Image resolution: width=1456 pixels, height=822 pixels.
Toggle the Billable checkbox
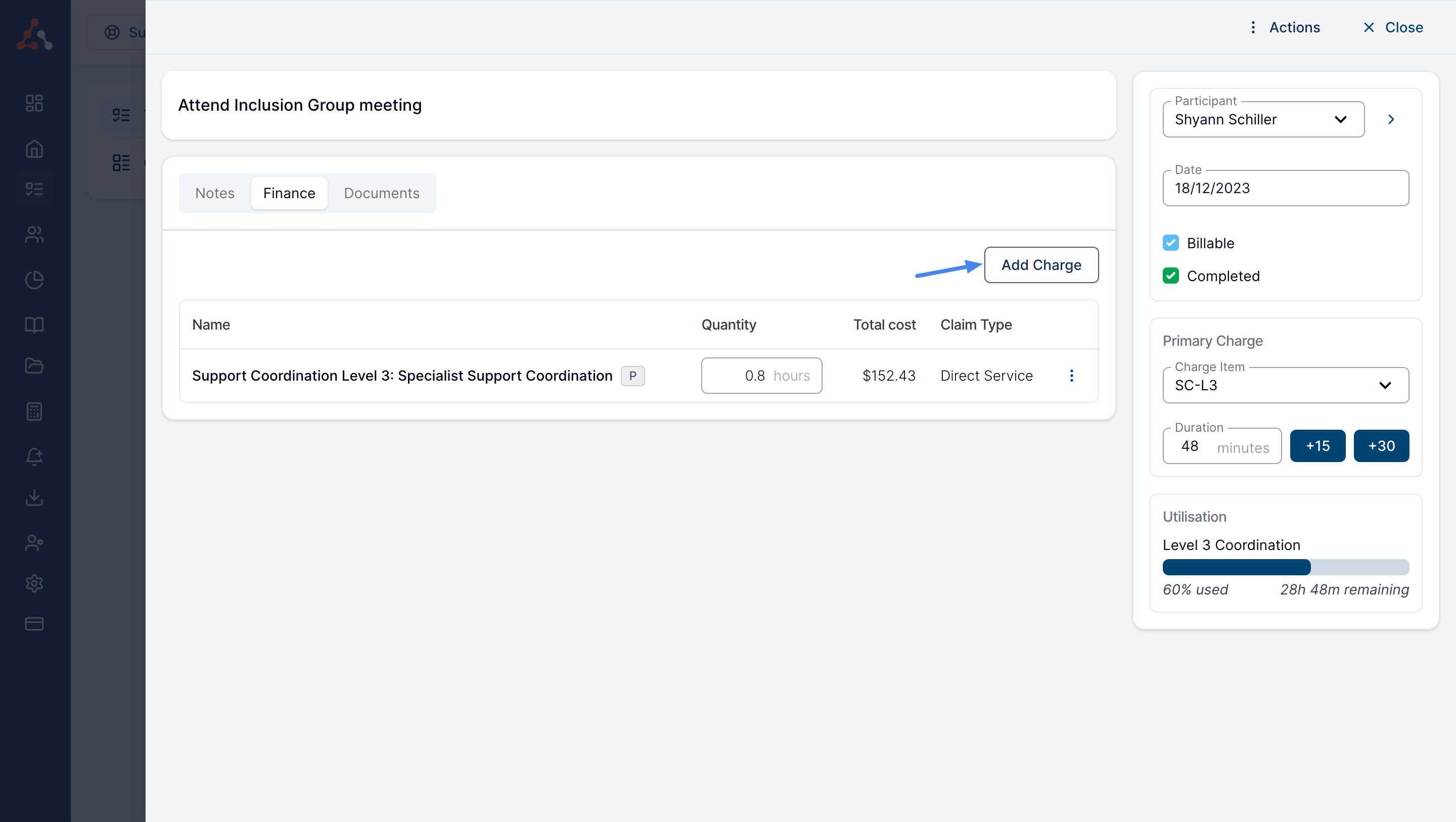[1170, 243]
